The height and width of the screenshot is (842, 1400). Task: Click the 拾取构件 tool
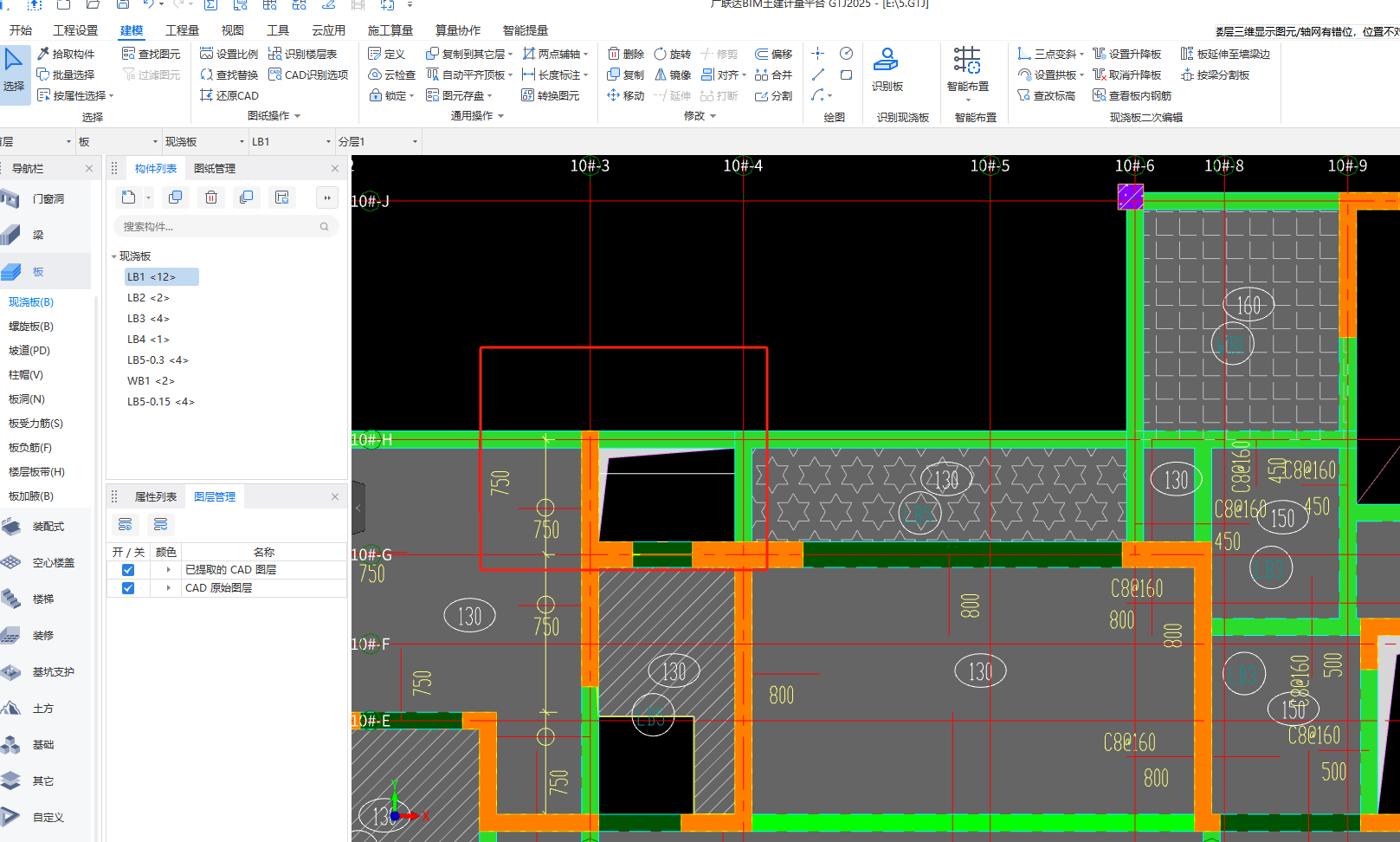pos(66,54)
